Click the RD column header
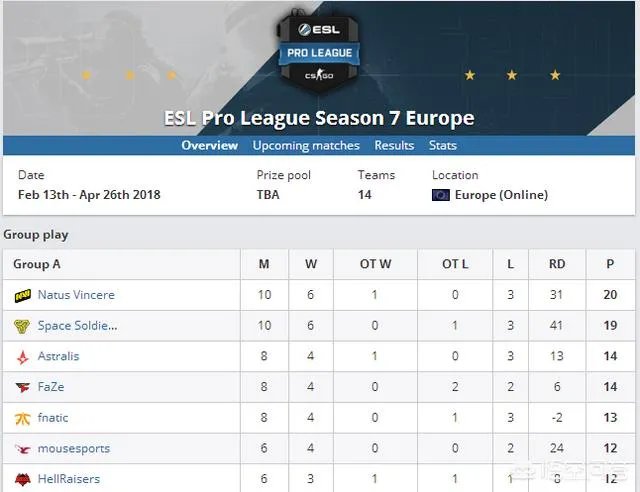 tap(557, 265)
